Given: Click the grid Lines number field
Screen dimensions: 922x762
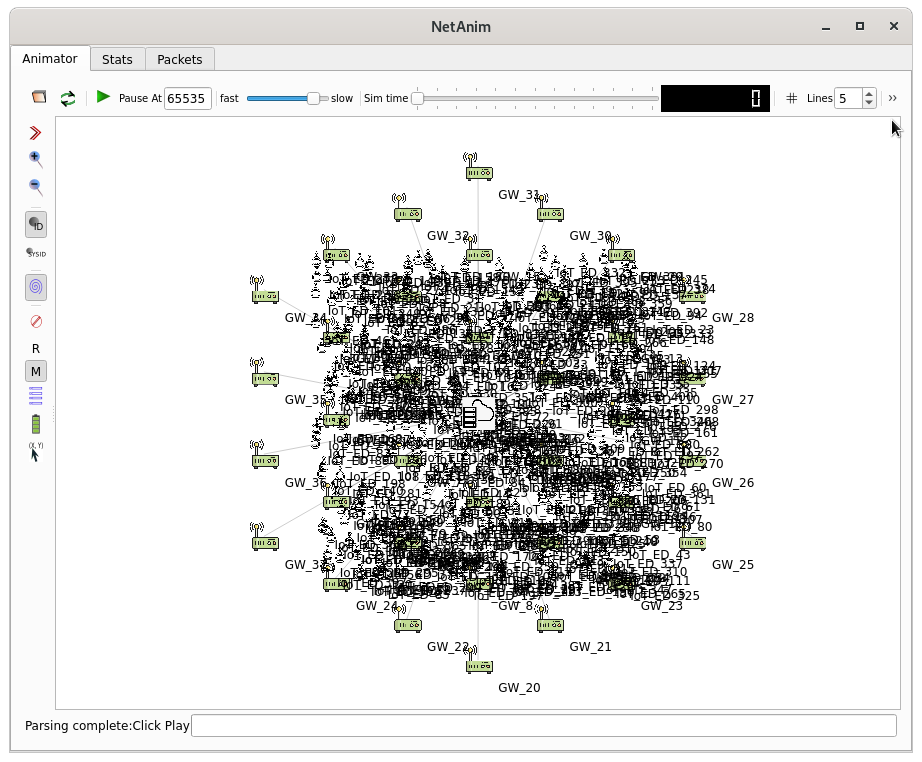Looking at the screenshot, I should coord(848,98).
